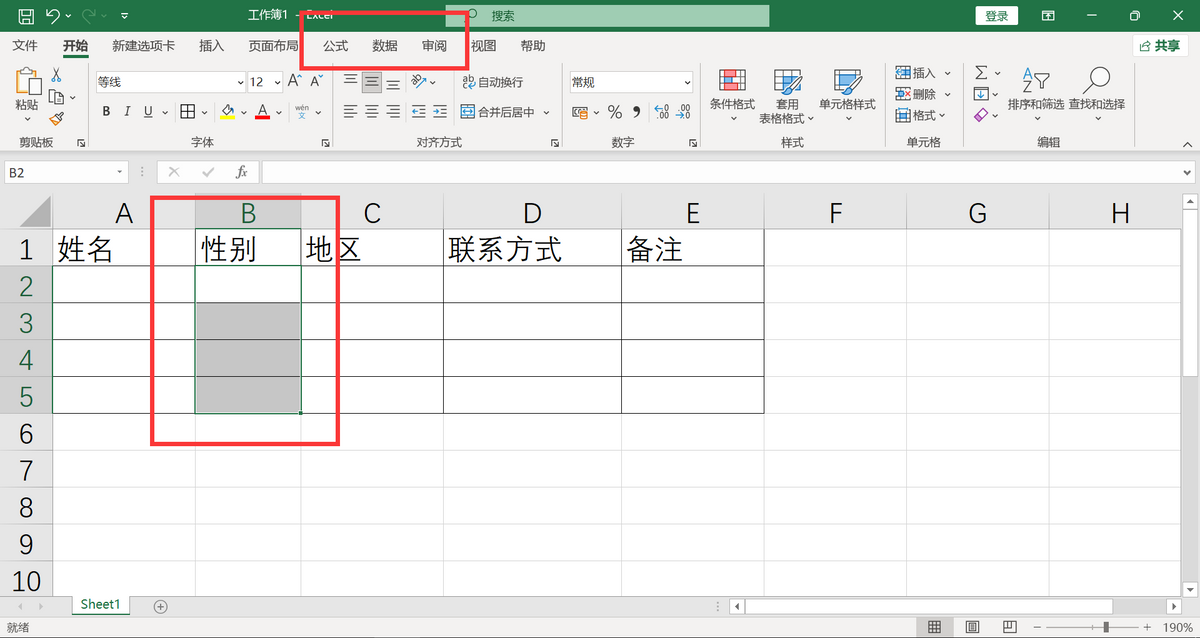Toggle Bold formatting

click(106, 112)
